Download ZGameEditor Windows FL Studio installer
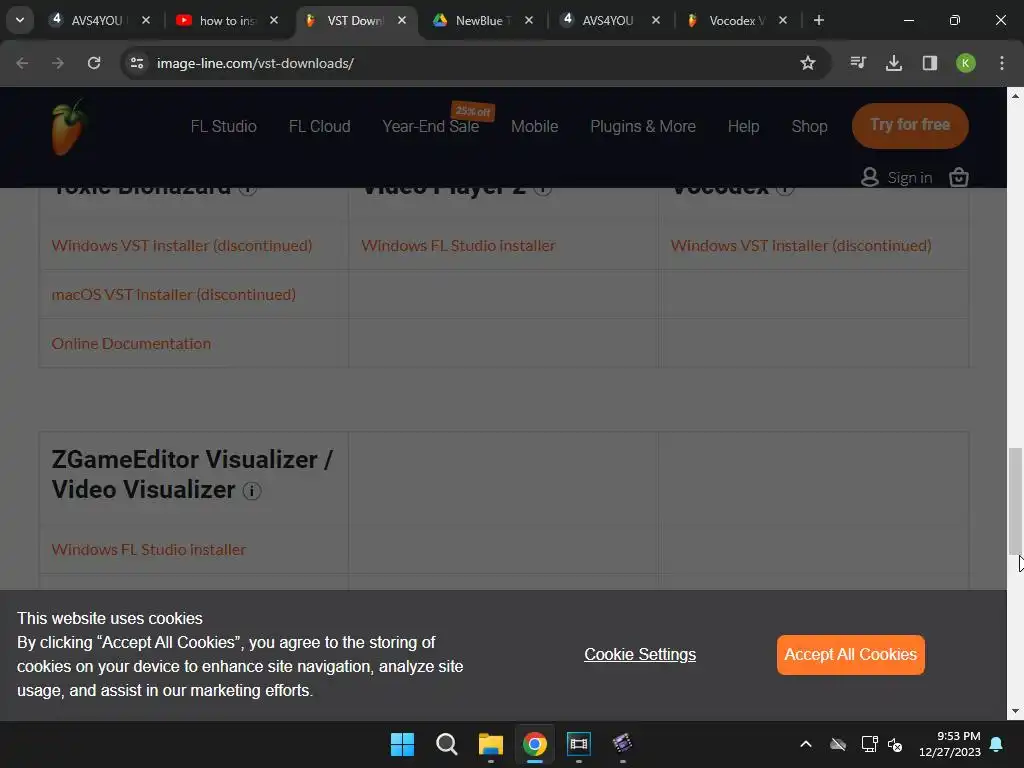This screenshot has height=768, width=1024. click(x=149, y=549)
